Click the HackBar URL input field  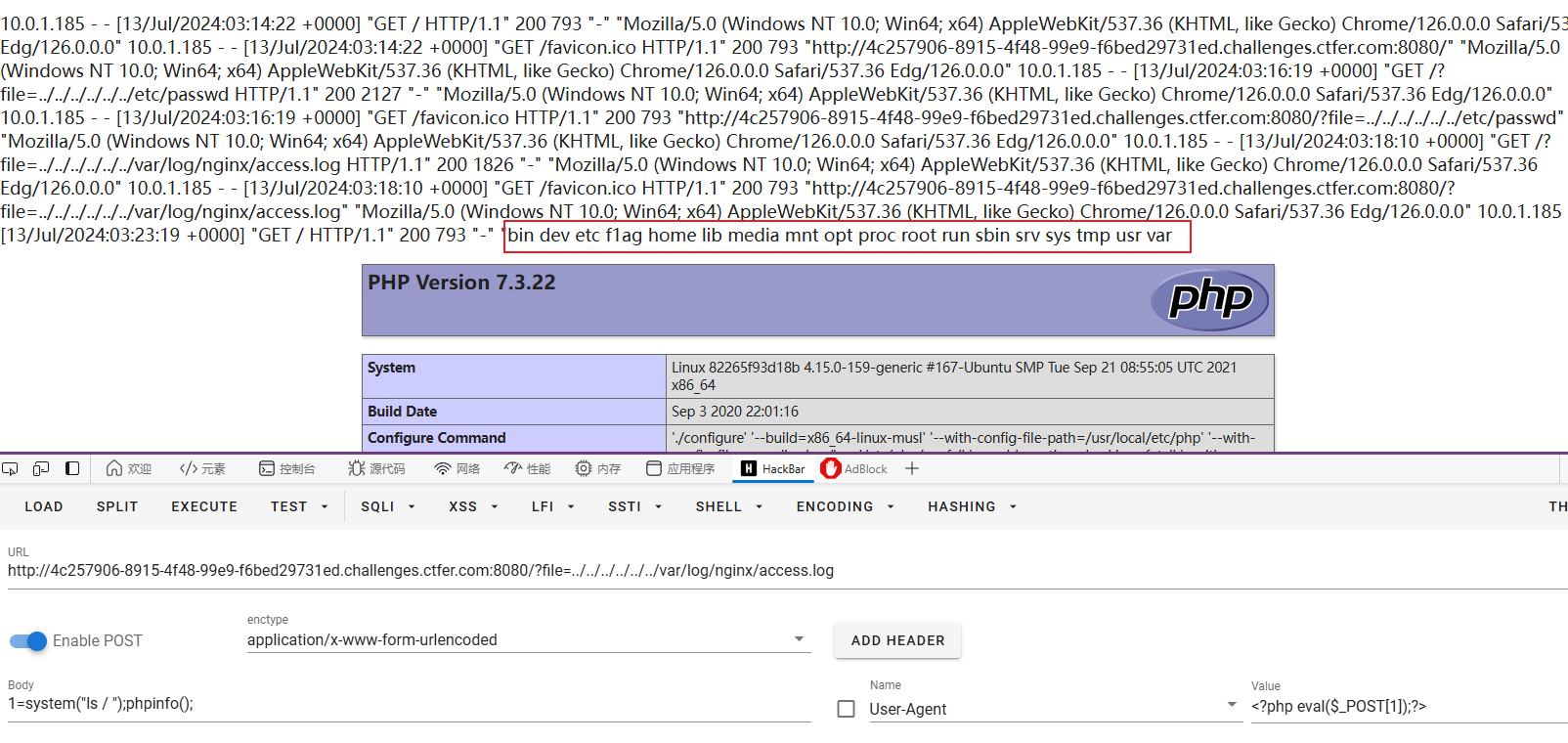pyautogui.click(x=788, y=571)
